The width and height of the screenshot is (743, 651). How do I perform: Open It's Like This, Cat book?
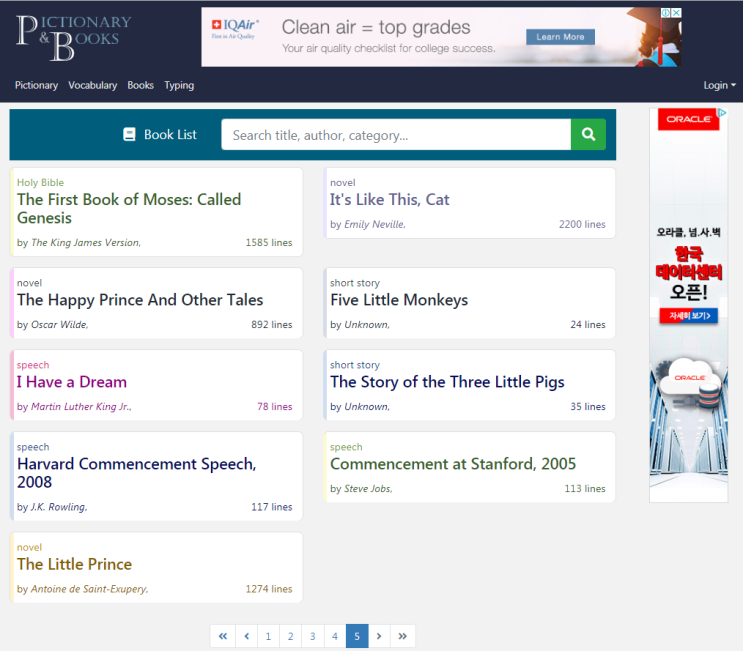tap(390, 199)
